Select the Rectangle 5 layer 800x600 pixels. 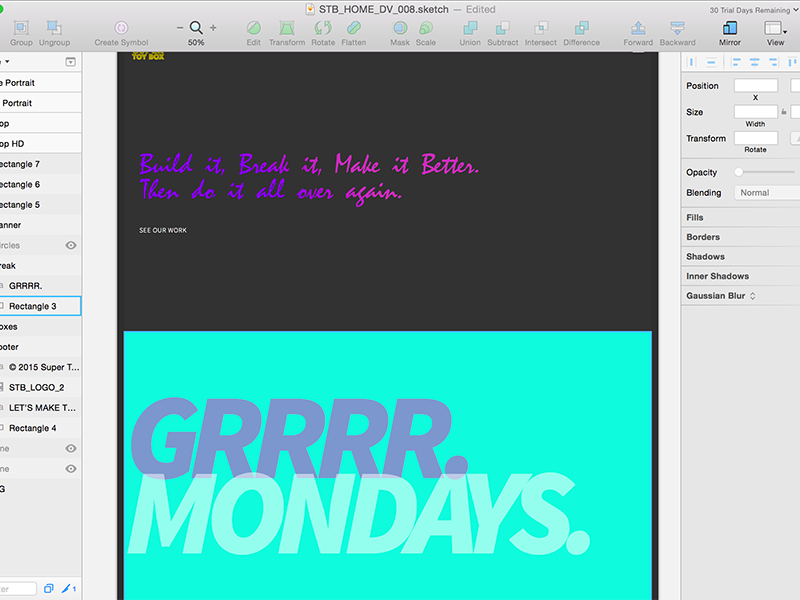click(x=40, y=205)
